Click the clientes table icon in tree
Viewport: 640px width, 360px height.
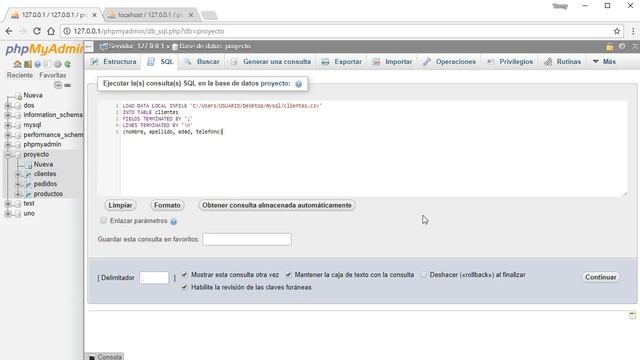pos(28,174)
